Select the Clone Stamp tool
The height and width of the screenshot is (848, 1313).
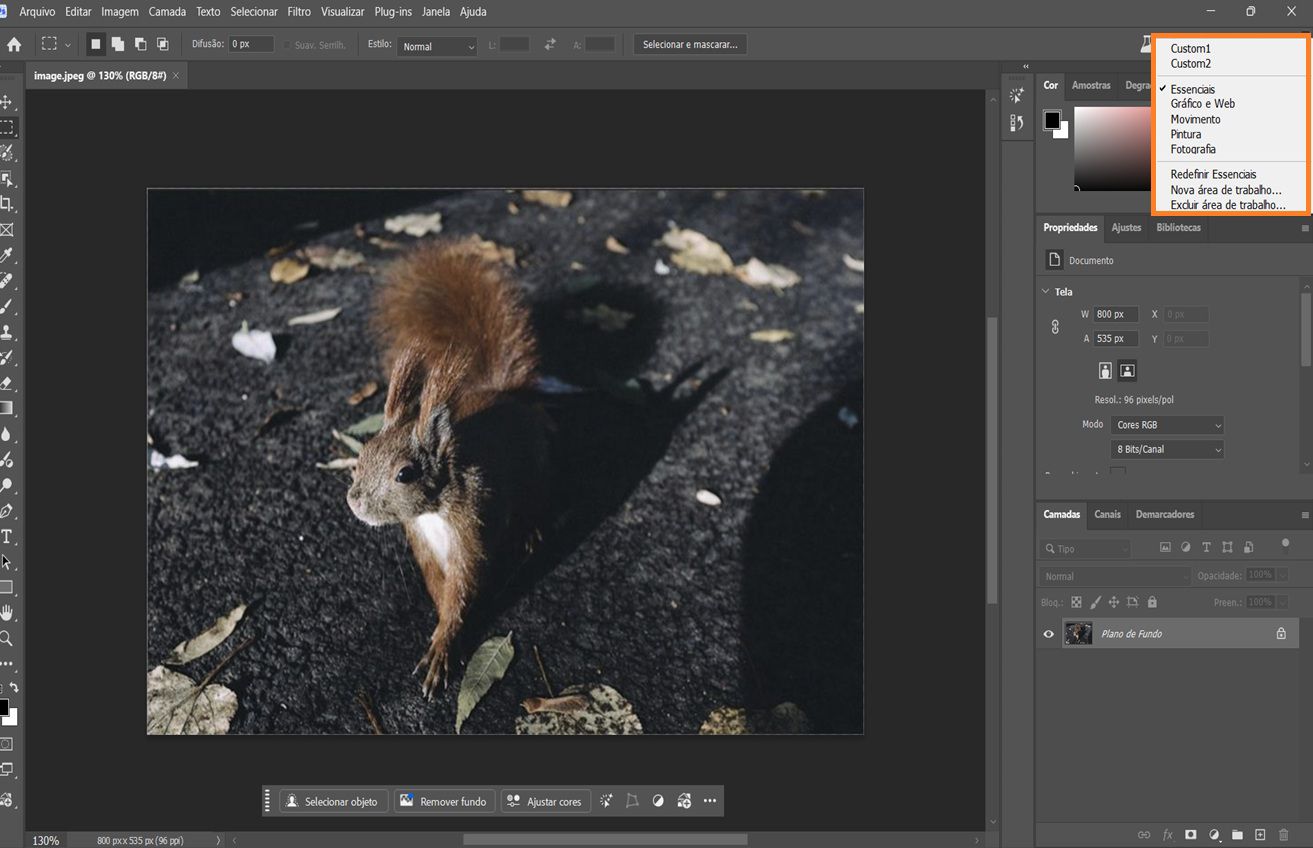coord(10,333)
